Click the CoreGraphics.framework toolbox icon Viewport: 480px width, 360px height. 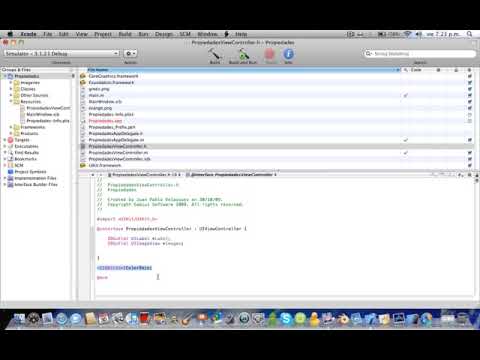point(83,76)
